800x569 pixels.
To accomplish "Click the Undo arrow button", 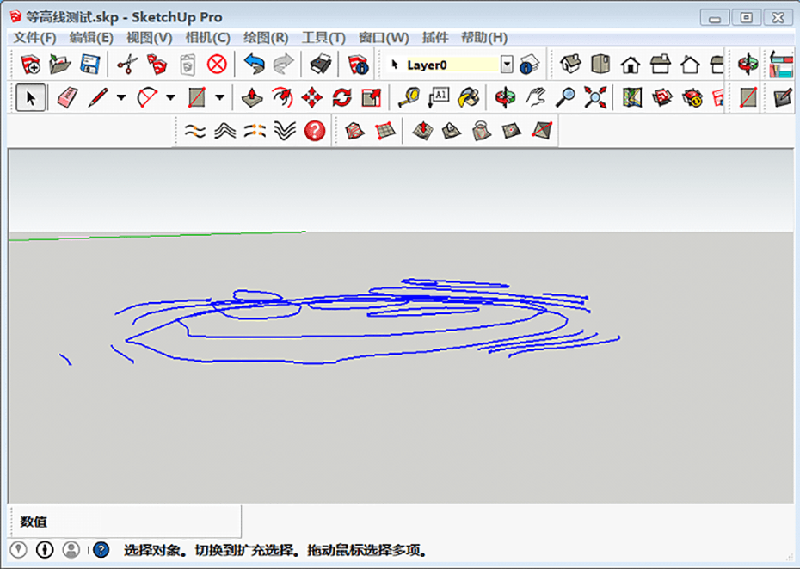I will click(255, 65).
